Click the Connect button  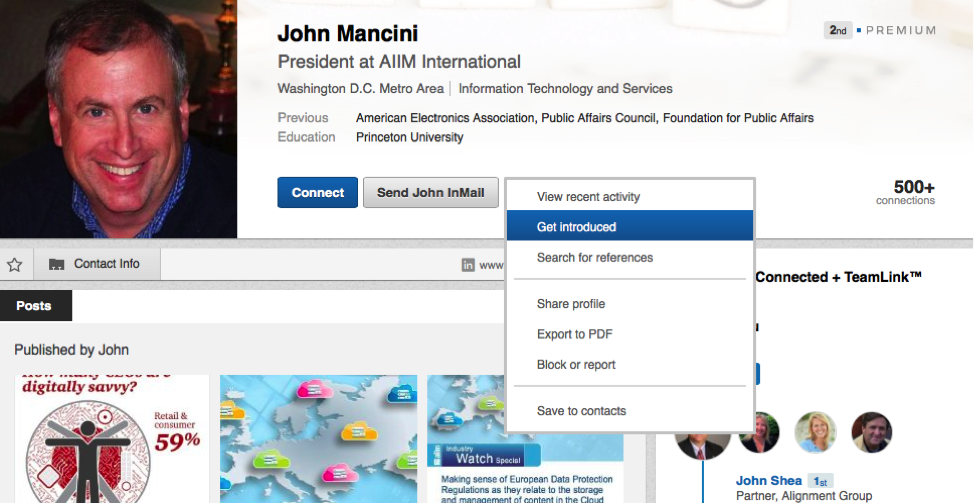click(x=317, y=193)
